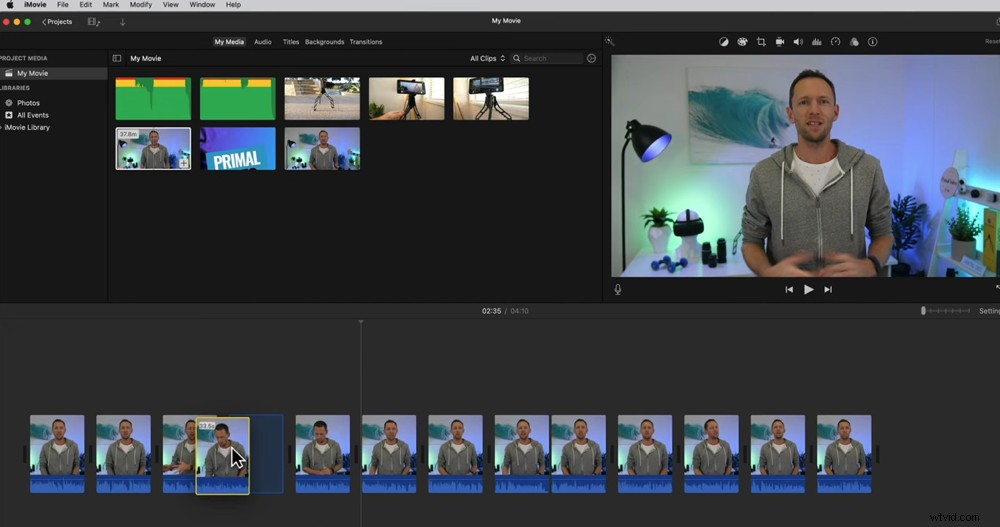1000x527 pixels.
Task: Open the Color Balance tool
Action: pos(723,41)
